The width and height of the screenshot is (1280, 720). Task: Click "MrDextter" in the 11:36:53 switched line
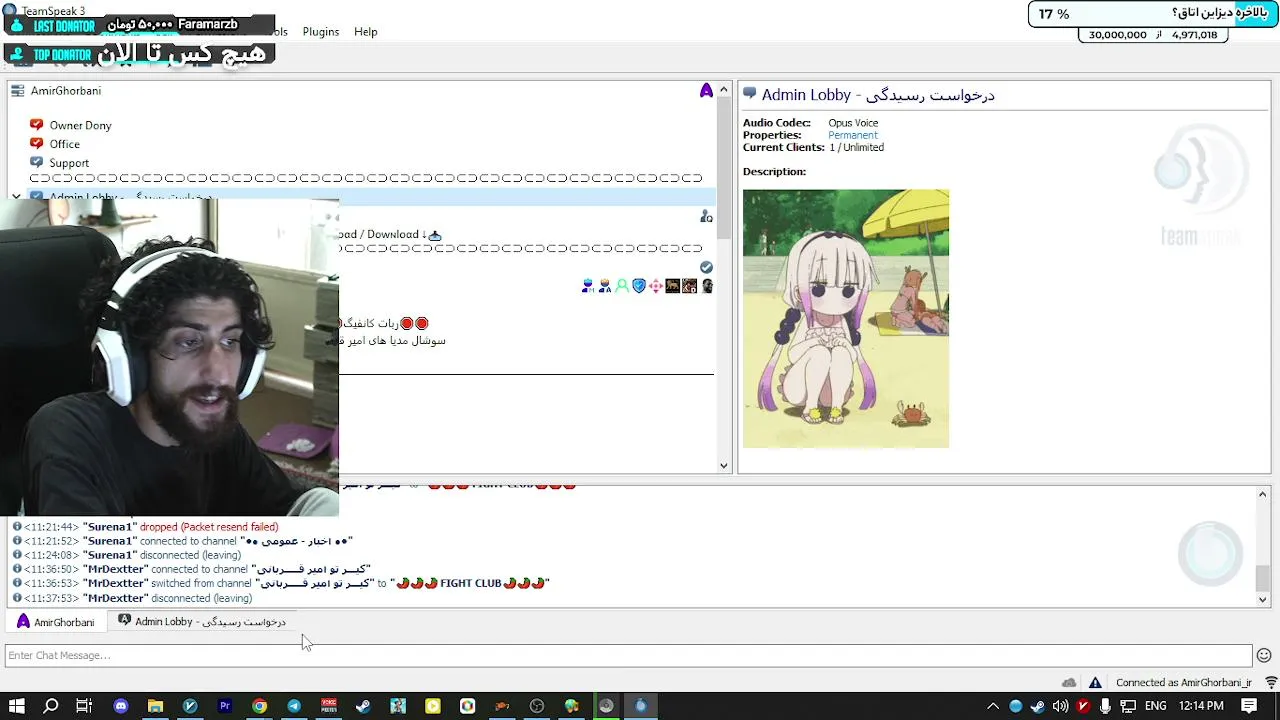coord(115,584)
